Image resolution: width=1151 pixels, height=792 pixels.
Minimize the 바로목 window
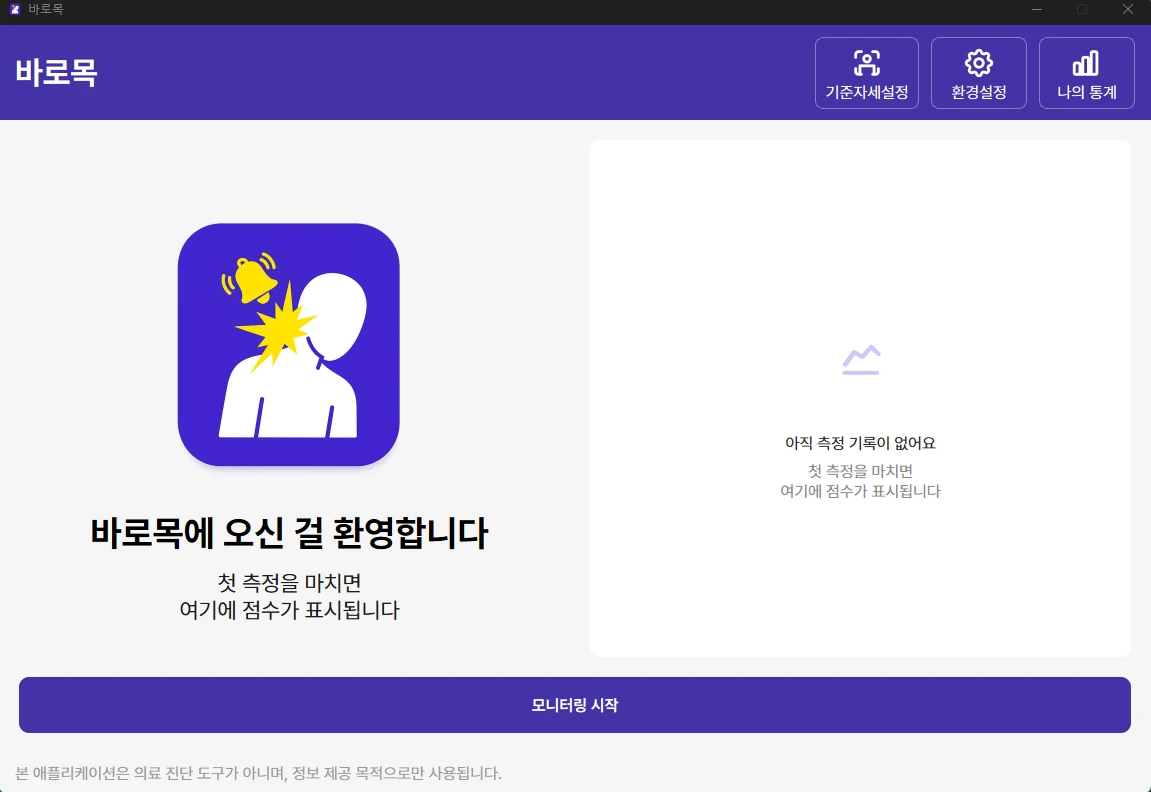pyautogui.click(x=1036, y=10)
